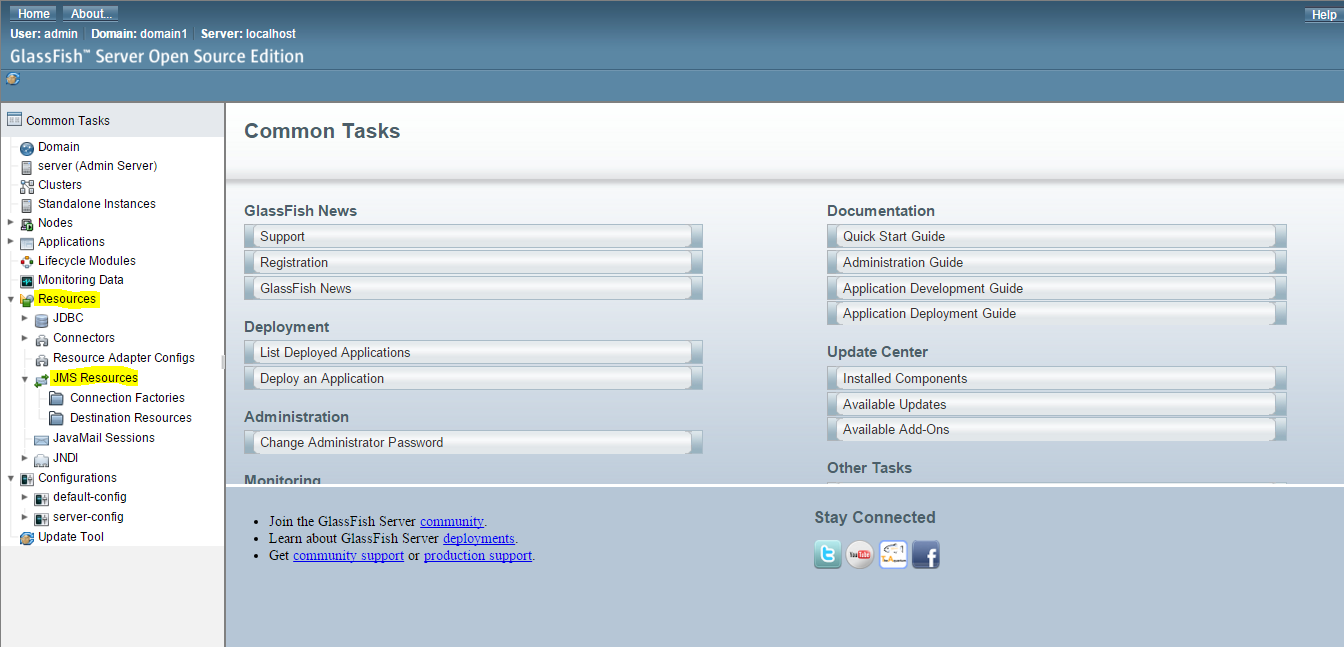Click Installed Components button
The height and width of the screenshot is (647, 1344).
pyautogui.click(x=1057, y=379)
